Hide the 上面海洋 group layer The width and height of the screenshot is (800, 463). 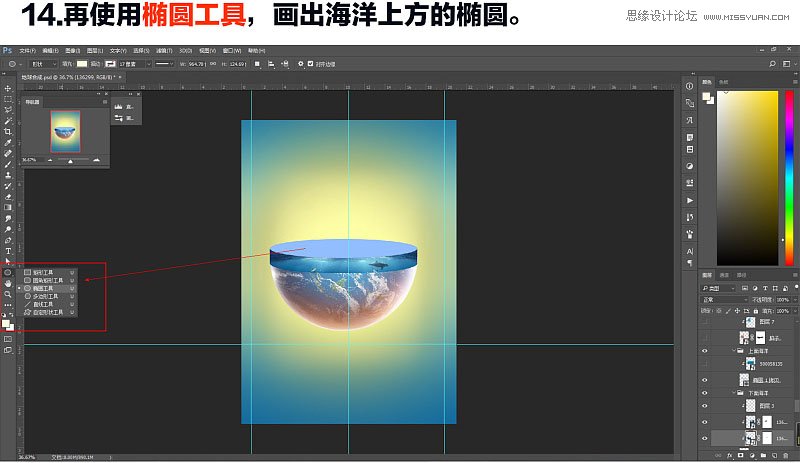pyautogui.click(x=705, y=351)
